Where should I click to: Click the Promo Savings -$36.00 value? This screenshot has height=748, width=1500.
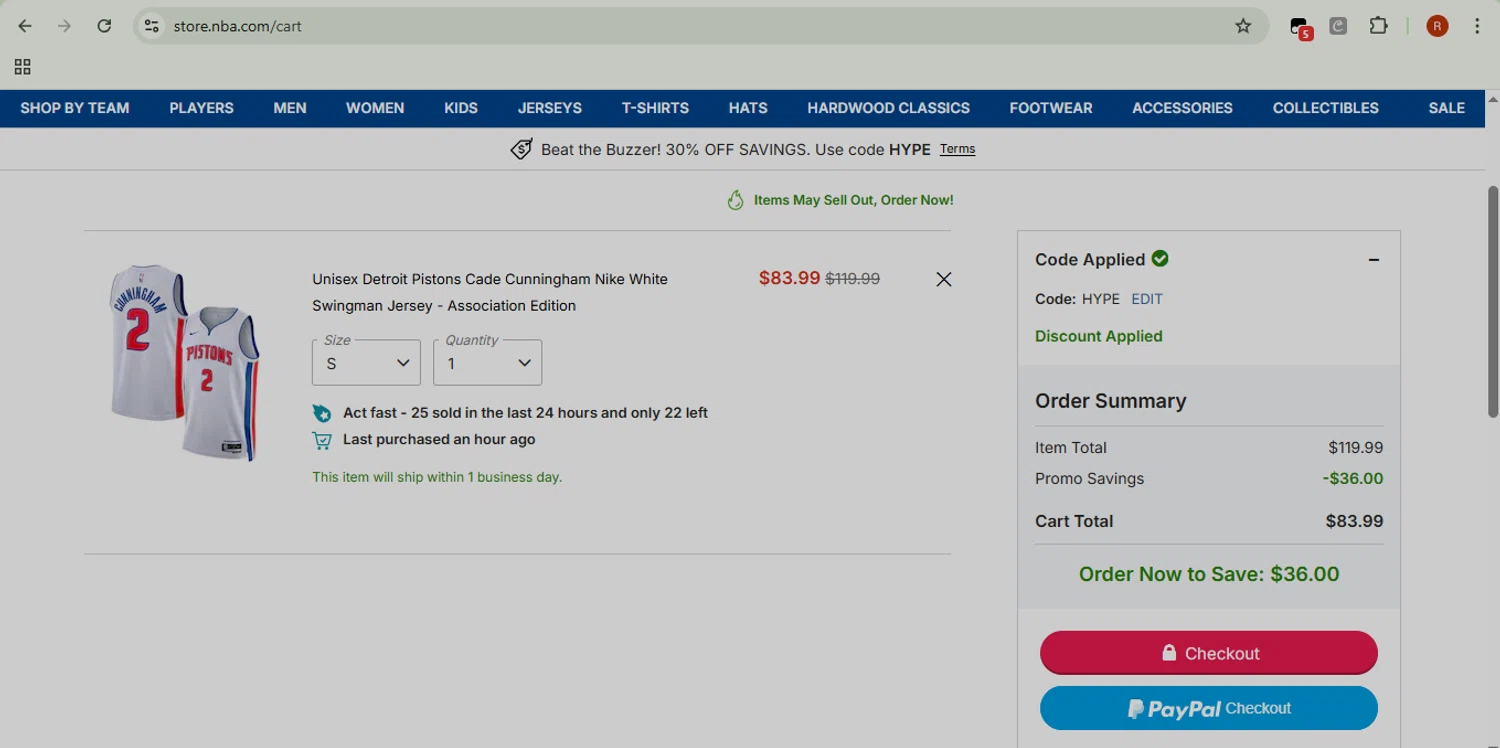[1353, 478]
